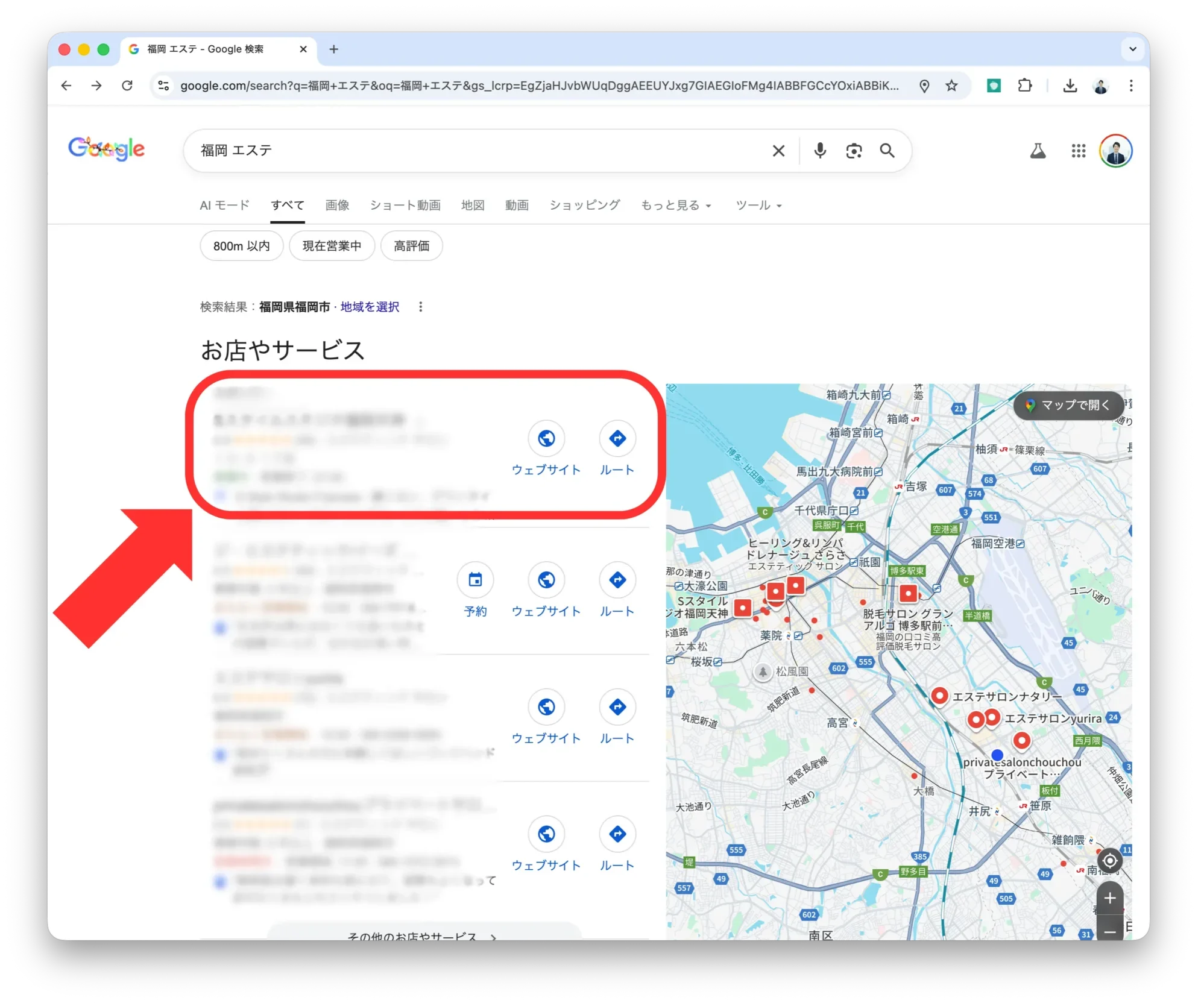Click ルート icon in the first listing
The image size is (1204, 1003).
click(617, 439)
